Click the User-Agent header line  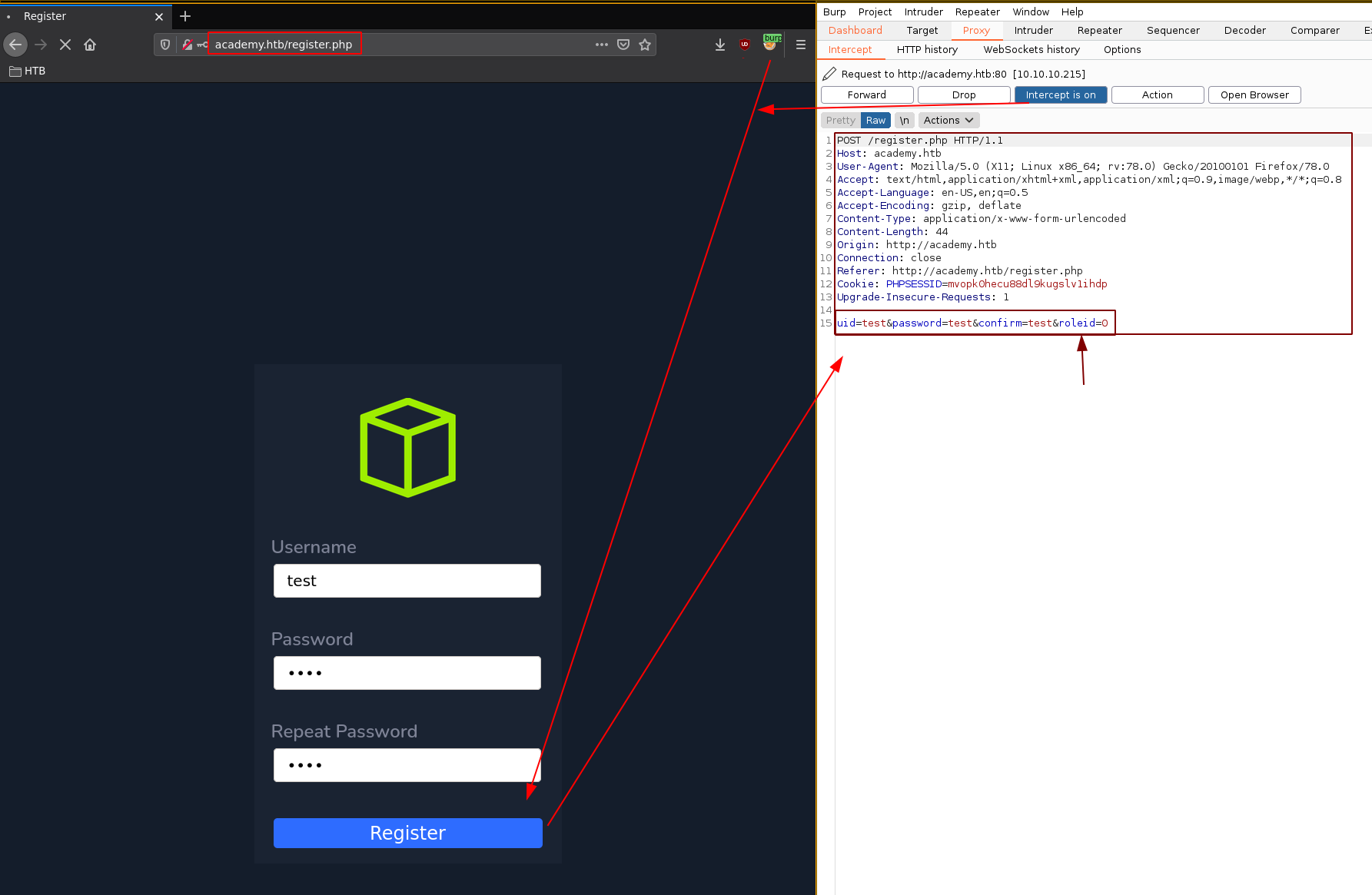(1083, 167)
